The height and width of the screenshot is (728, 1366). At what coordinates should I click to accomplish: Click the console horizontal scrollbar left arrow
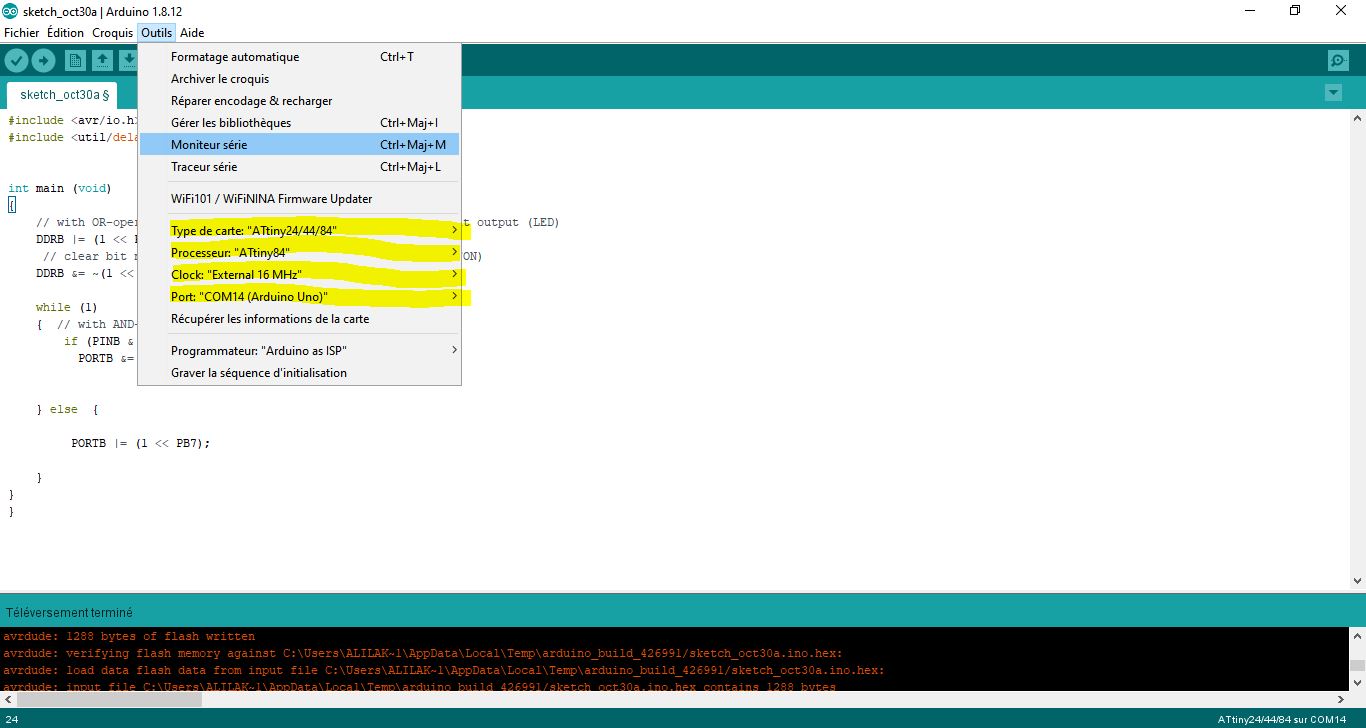(9, 700)
